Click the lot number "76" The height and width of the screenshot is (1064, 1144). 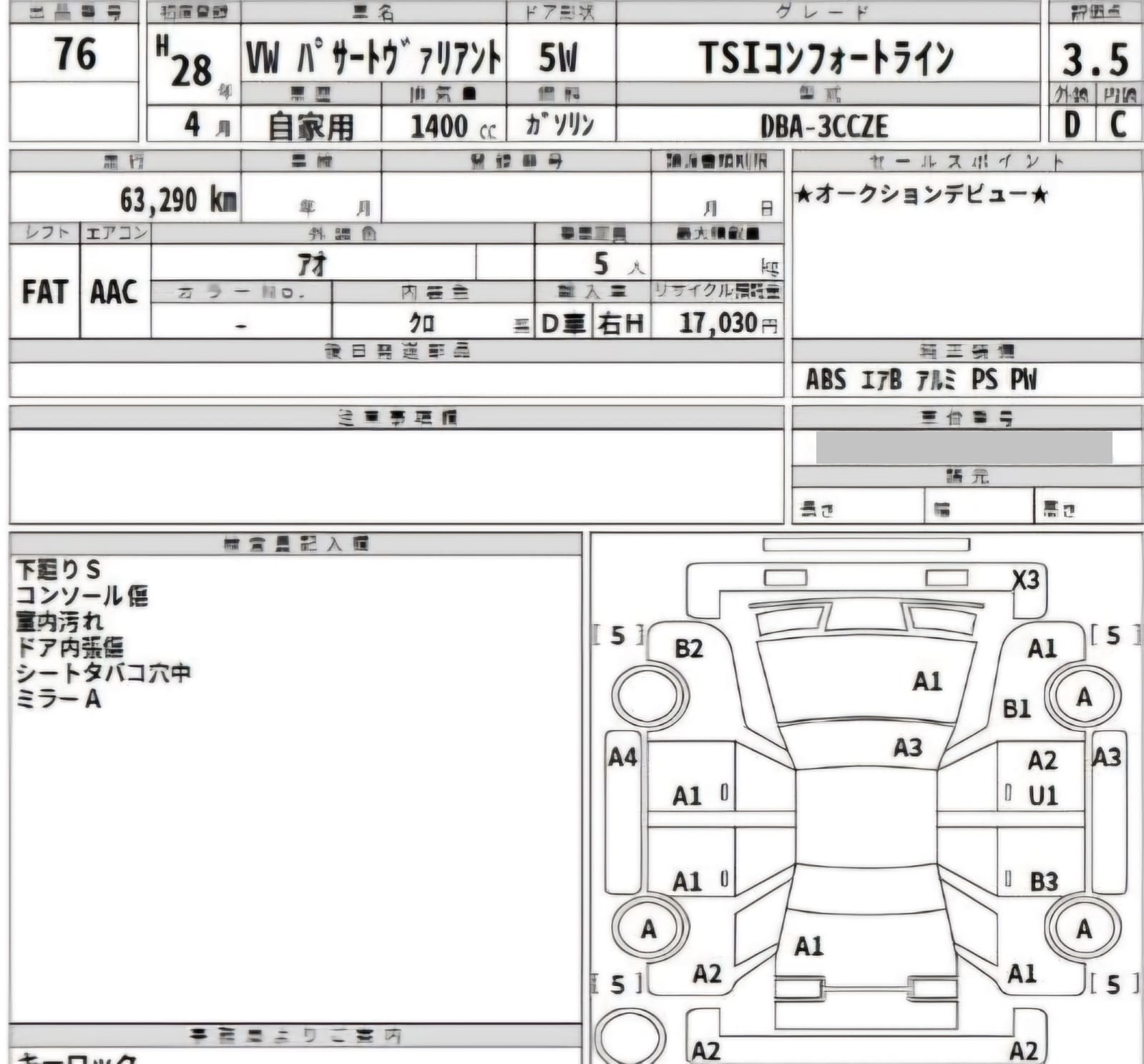[75, 54]
